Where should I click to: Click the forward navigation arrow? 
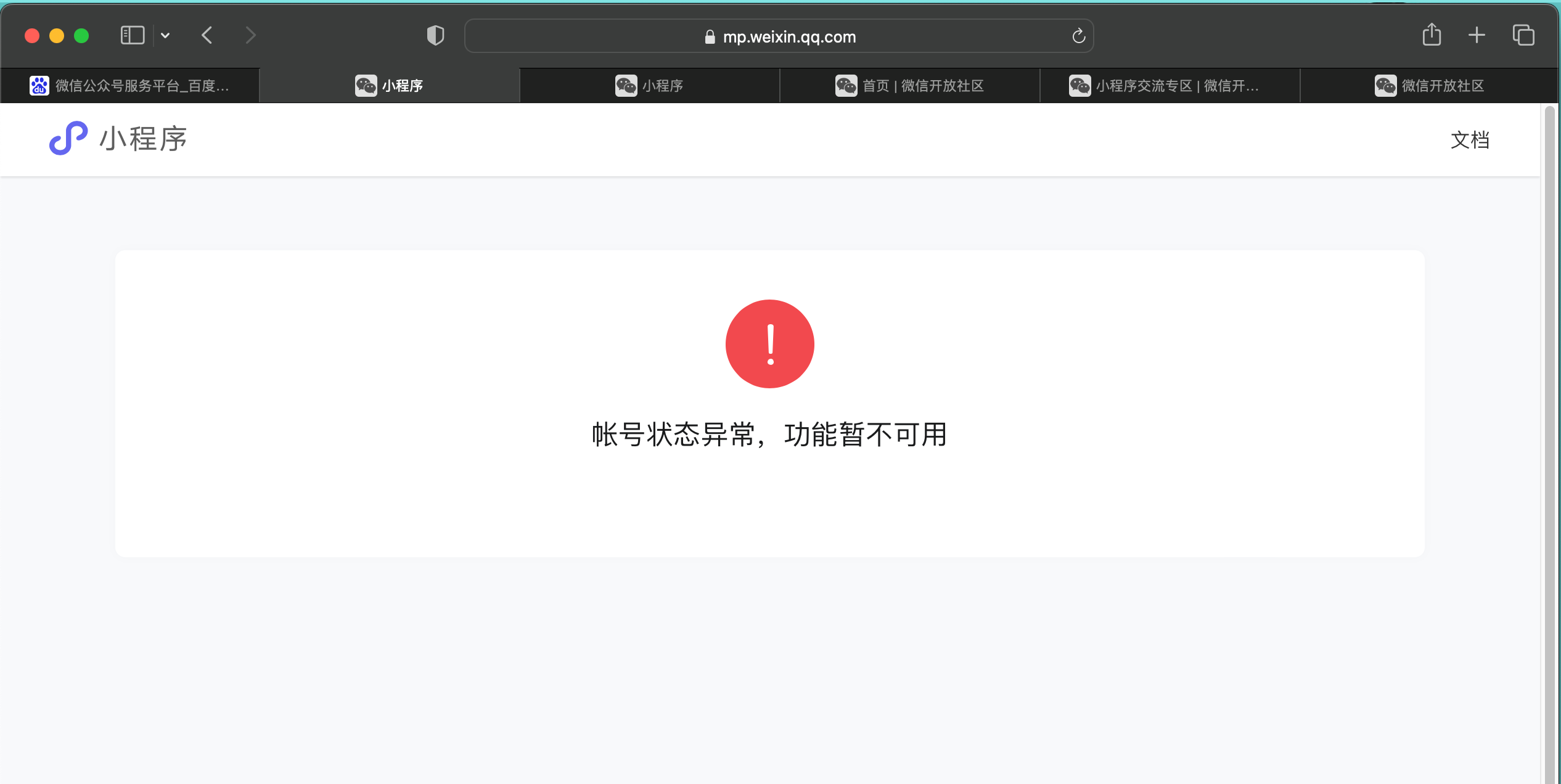tap(250, 35)
